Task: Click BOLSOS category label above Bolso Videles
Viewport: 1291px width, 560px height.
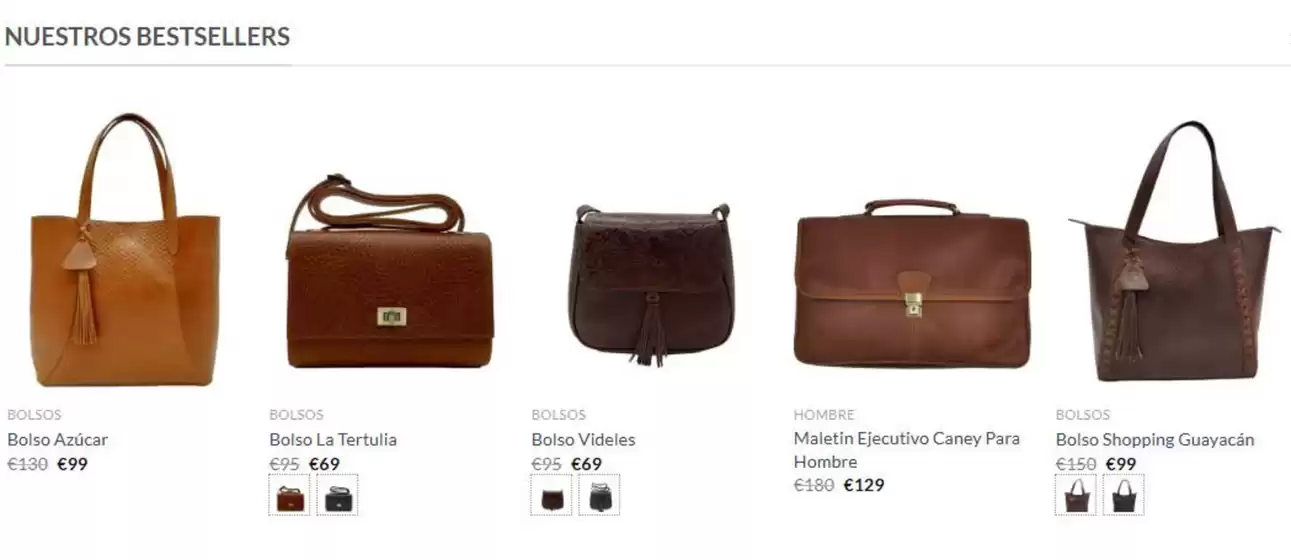Action: (558, 414)
